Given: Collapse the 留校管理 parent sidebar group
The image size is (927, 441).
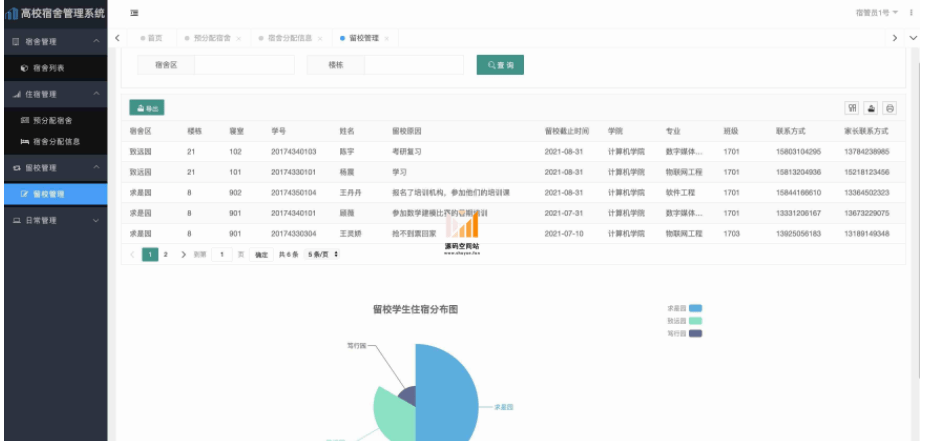Looking at the screenshot, I should [x=56, y=168].
